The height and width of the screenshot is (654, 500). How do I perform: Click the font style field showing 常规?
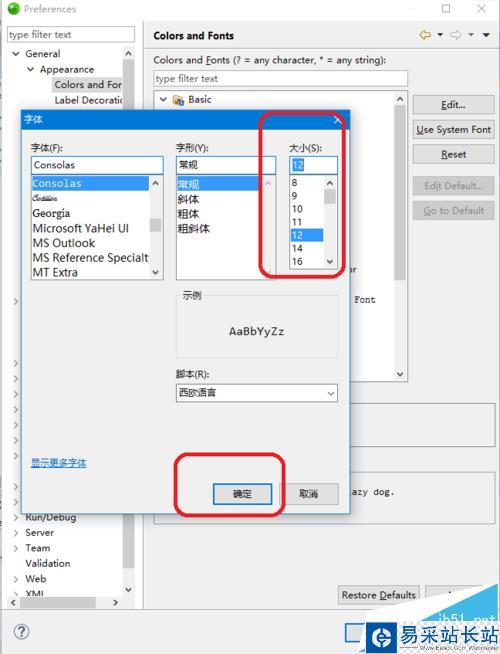pyautogui.click(x=226, y=165)
